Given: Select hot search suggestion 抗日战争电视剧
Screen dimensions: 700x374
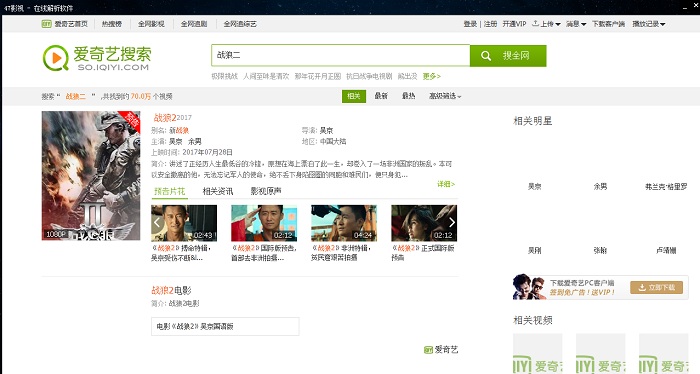Looking at the screenshot, I should tap(369, 76).
